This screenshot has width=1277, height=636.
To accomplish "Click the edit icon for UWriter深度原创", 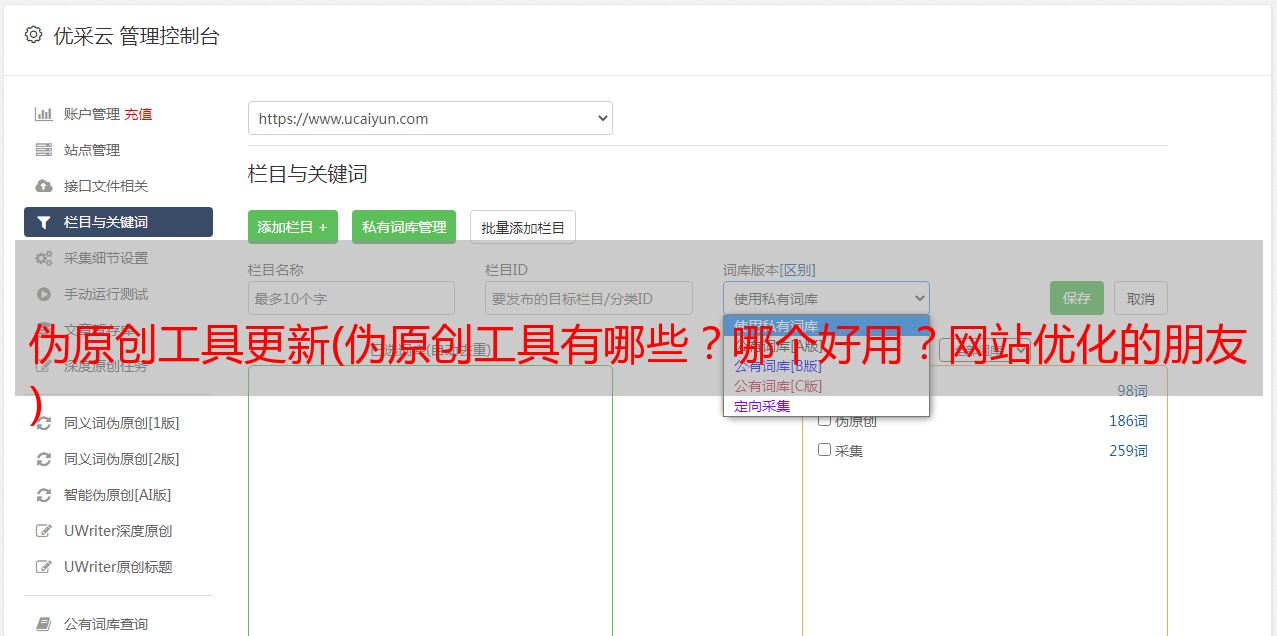I will [x=44, y=531].
